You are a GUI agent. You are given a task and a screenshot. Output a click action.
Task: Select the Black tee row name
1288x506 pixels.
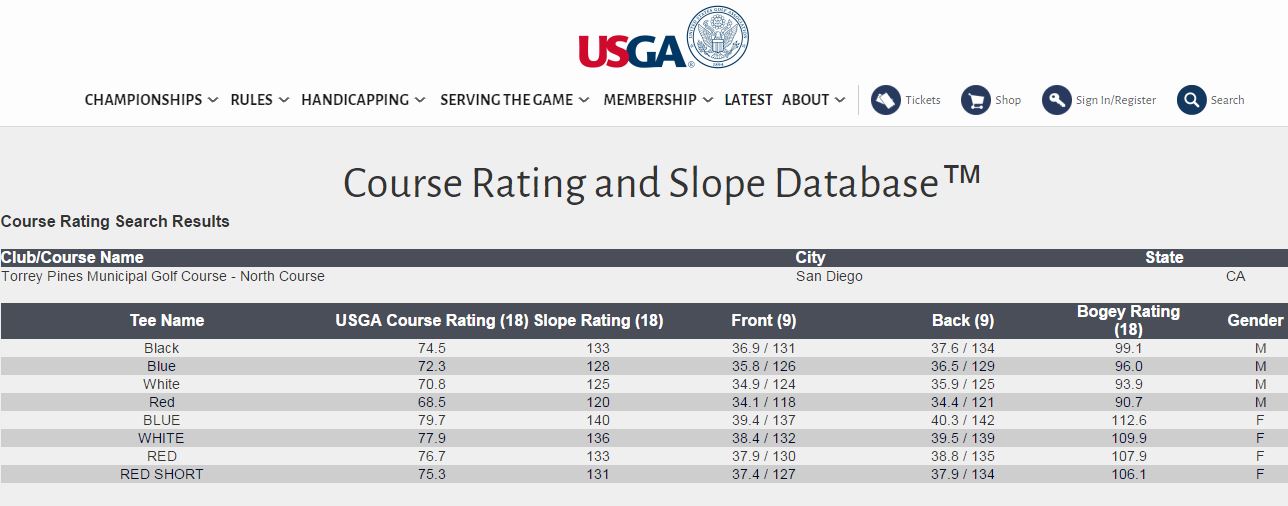(x=161, y=348)
